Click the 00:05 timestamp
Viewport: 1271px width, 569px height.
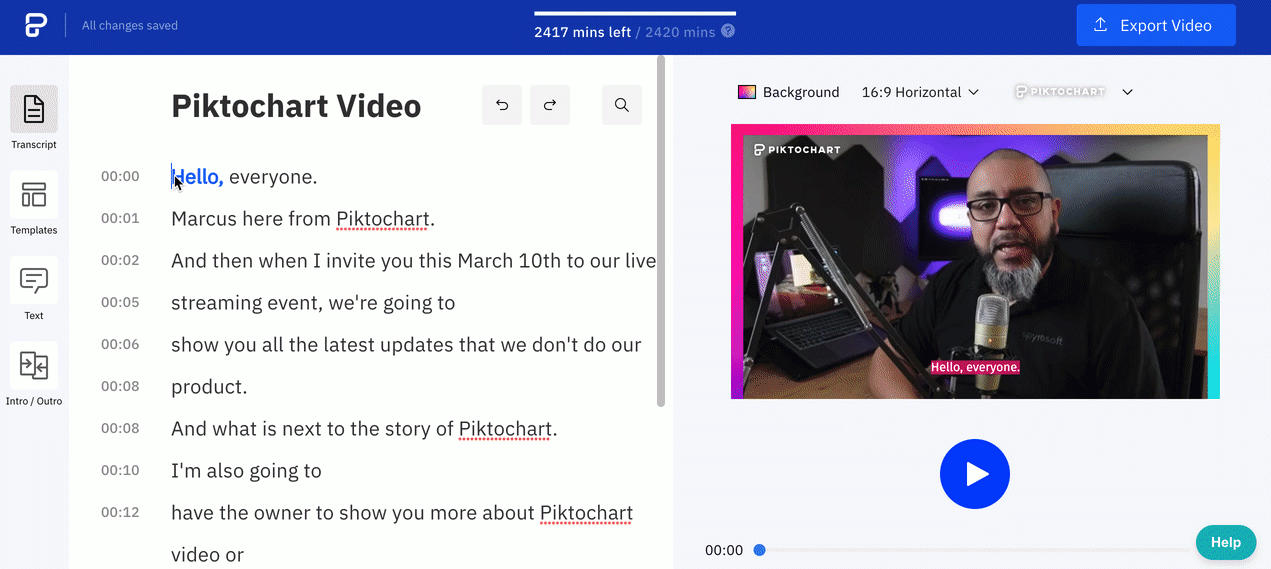120,303
